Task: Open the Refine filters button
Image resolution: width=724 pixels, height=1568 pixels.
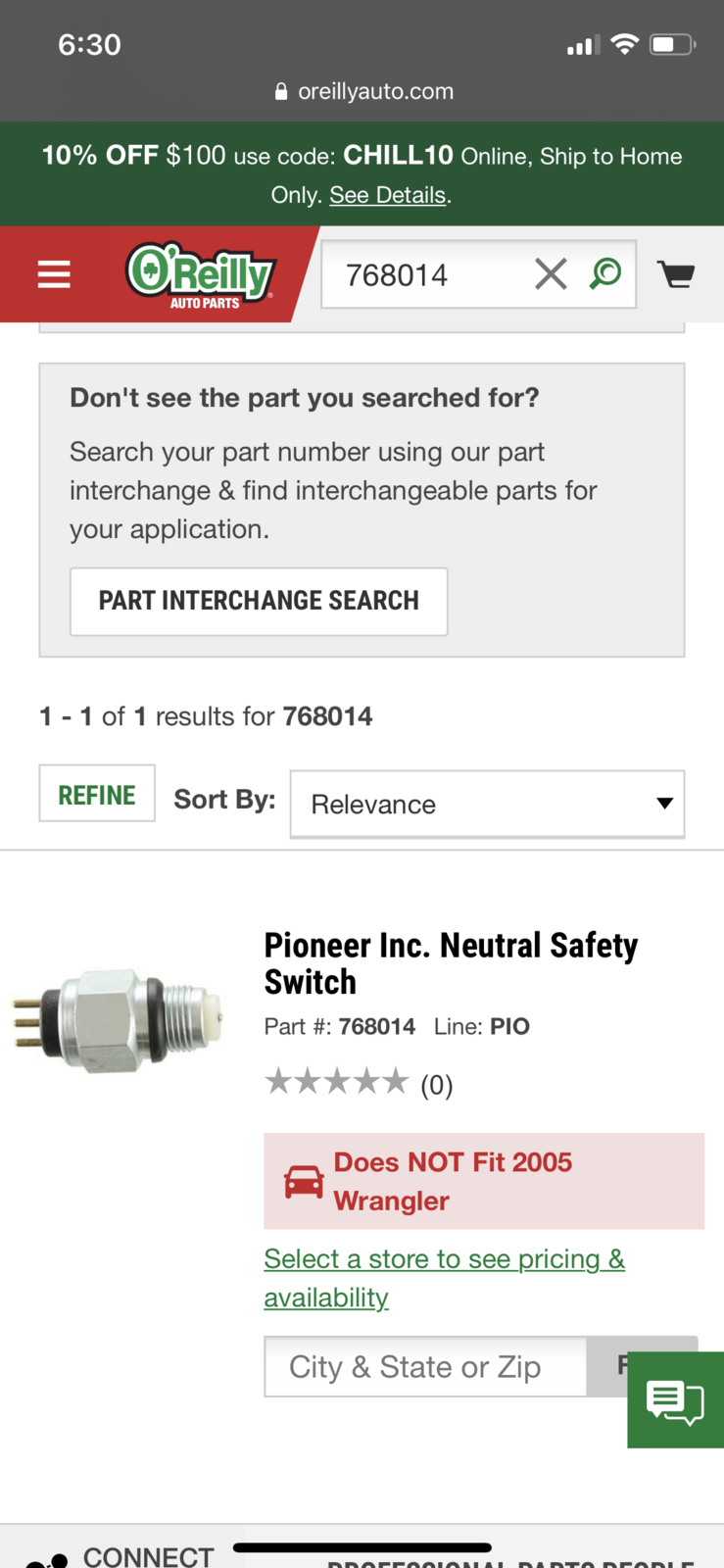Action: (x=97, y=794)
